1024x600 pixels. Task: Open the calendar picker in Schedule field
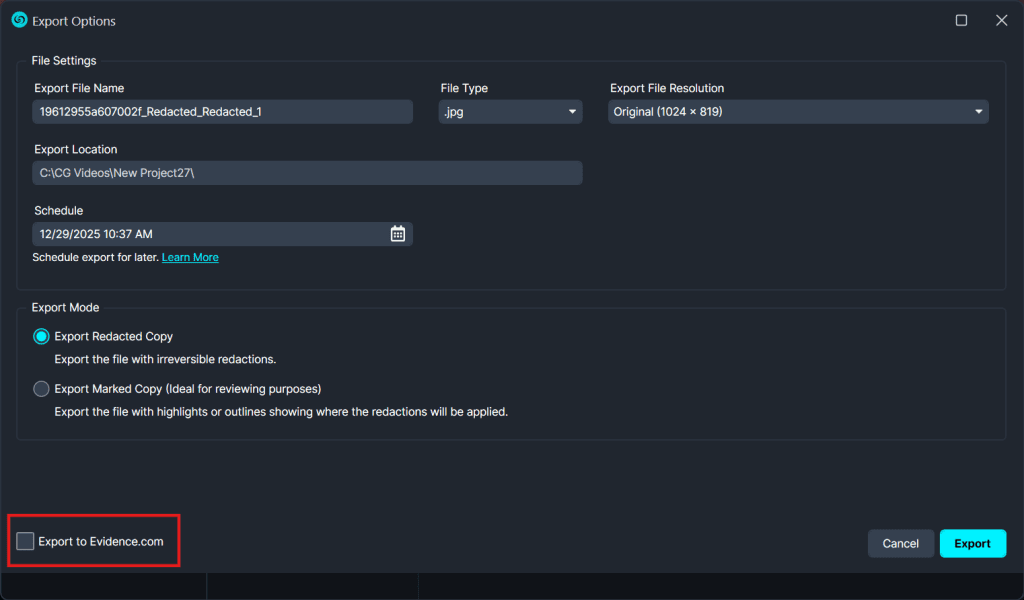pos(397,234)
